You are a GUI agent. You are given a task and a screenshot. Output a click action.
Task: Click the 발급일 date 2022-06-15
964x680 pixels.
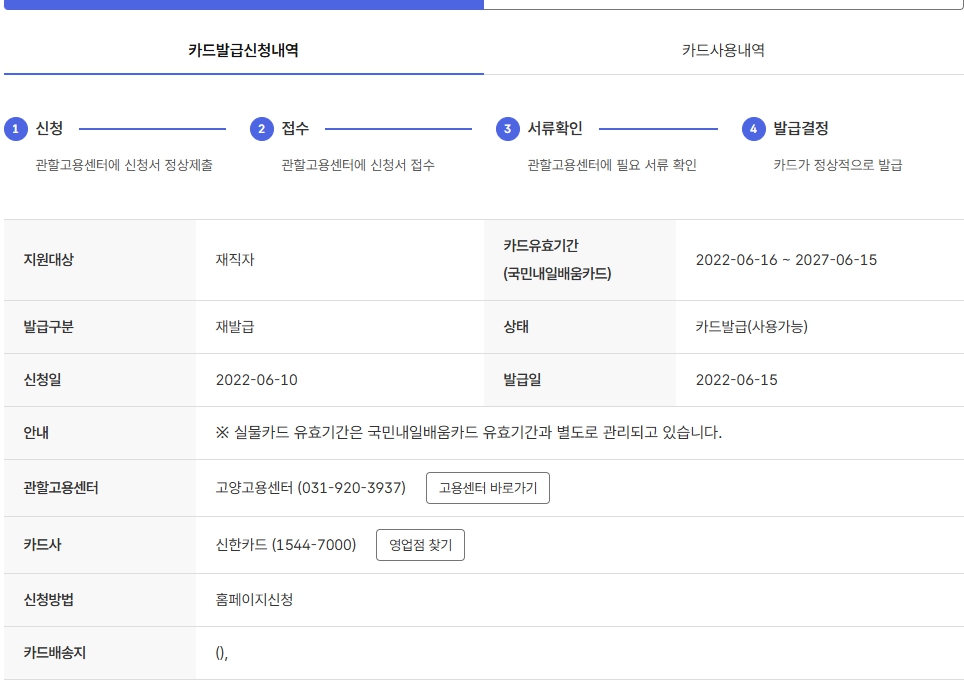pos(735,380)
